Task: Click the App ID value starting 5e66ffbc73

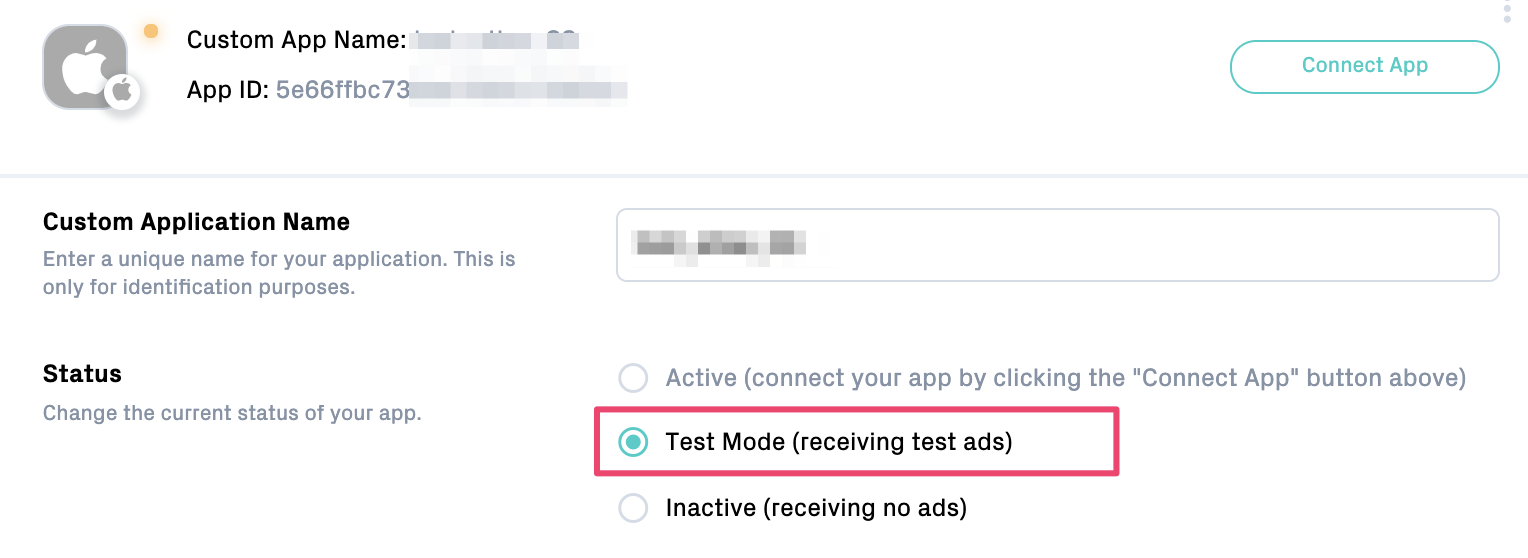Action: (451, 90)
